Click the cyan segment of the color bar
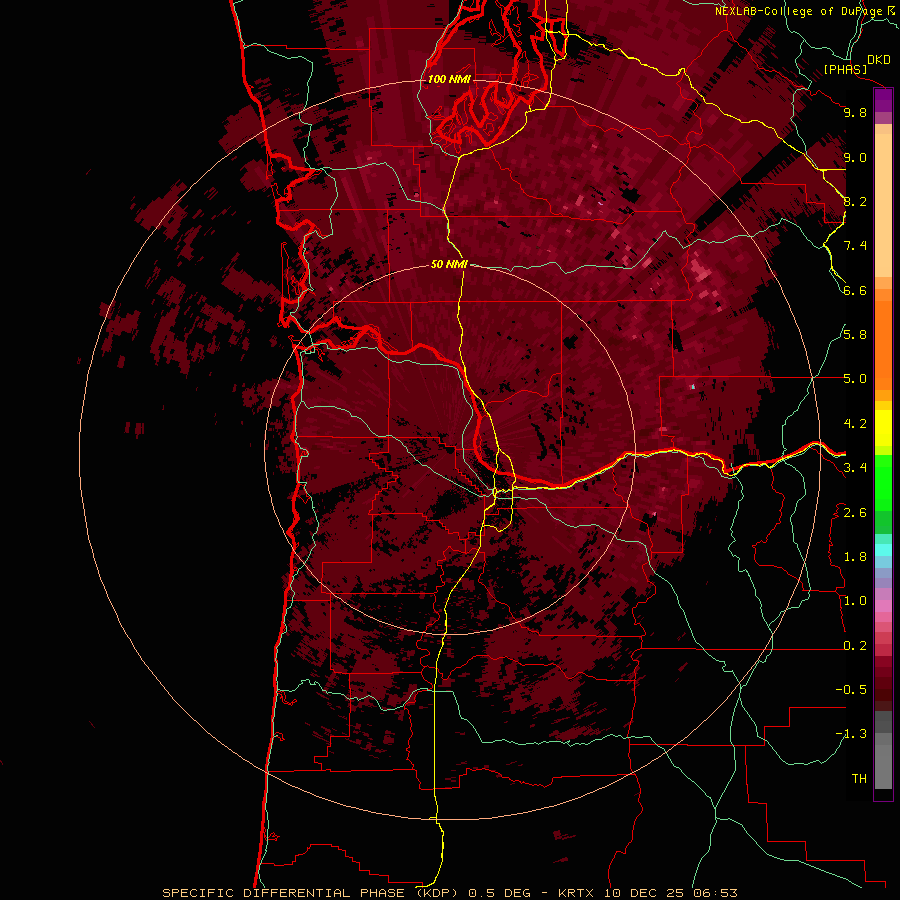Image resolution: width=900 pixels, height=900 pixels. coord(883,550)
